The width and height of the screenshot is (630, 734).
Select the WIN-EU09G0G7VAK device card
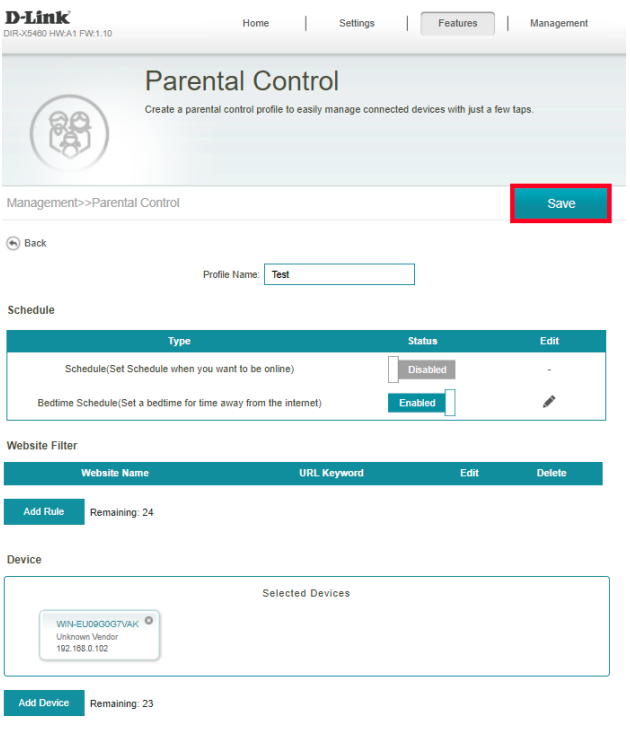point(98,636)
